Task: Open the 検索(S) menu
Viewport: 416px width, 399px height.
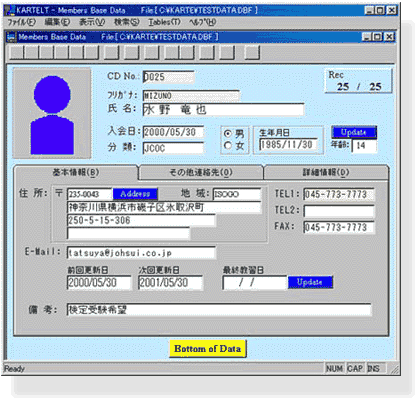Action: 127,22
